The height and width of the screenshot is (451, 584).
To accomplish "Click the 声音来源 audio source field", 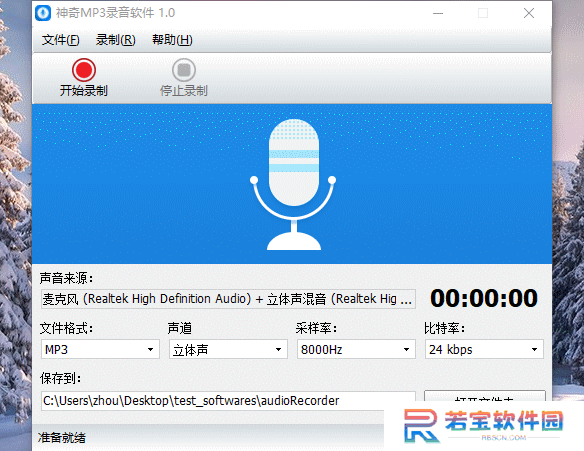I will click(228, 299).
